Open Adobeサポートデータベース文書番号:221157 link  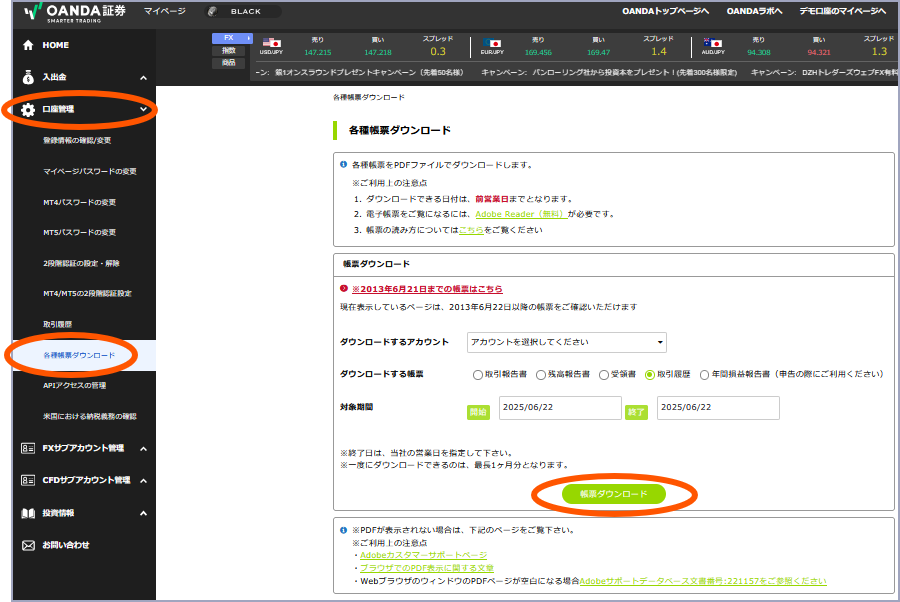703,581
